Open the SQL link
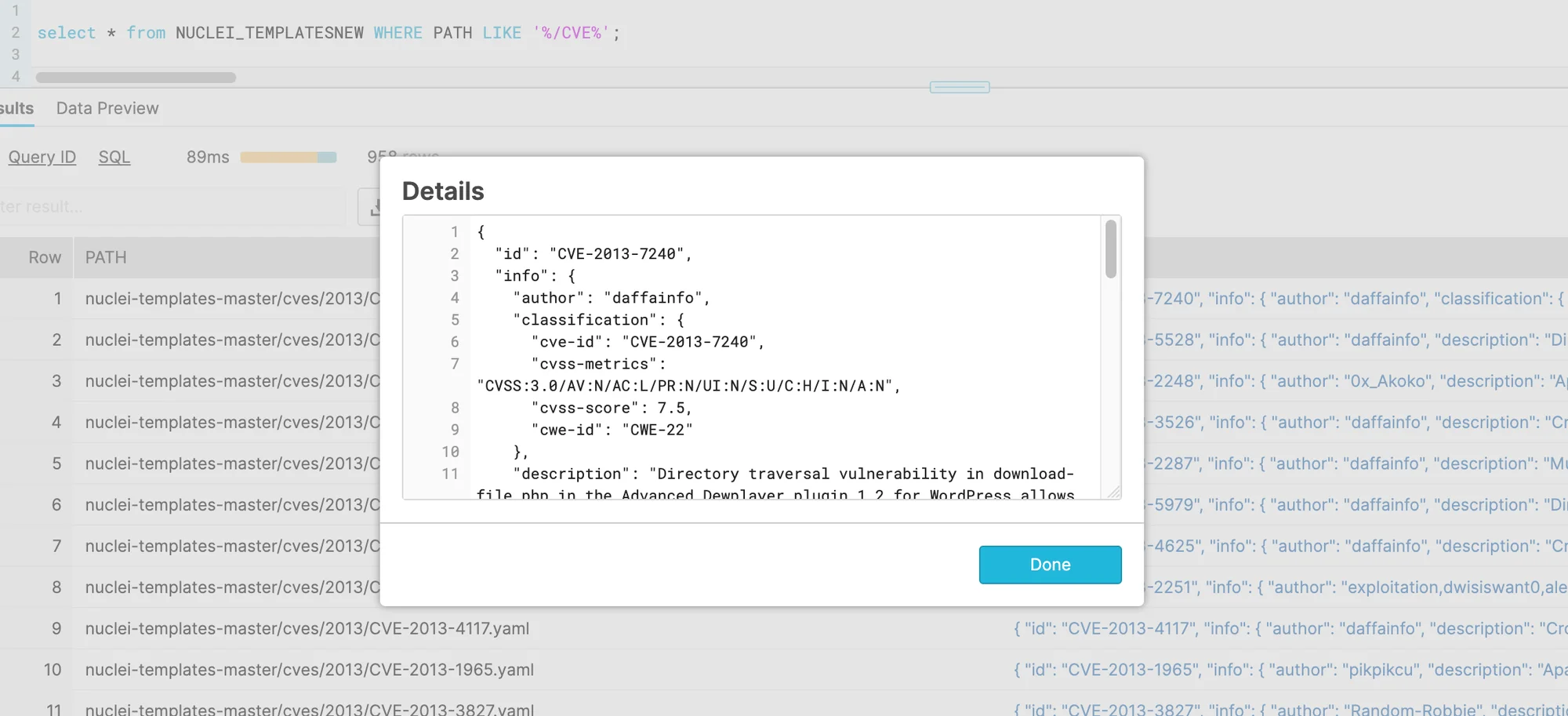 pos(114,157)
